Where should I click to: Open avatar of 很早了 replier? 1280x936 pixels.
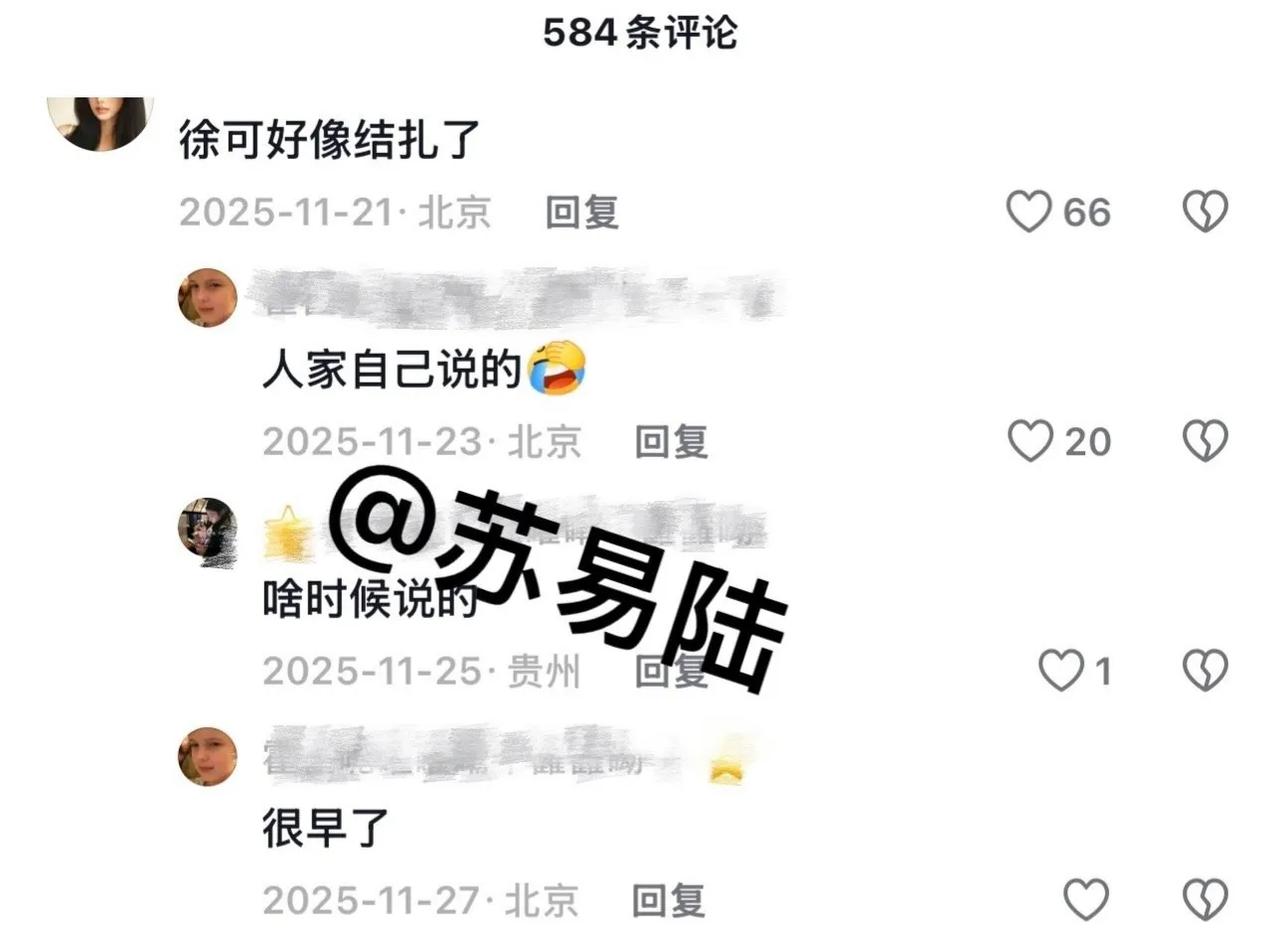click(x=208, y=756)
